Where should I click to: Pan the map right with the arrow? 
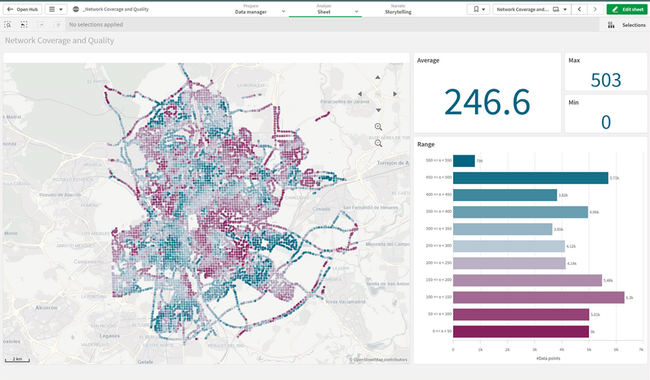click(395, 94)
